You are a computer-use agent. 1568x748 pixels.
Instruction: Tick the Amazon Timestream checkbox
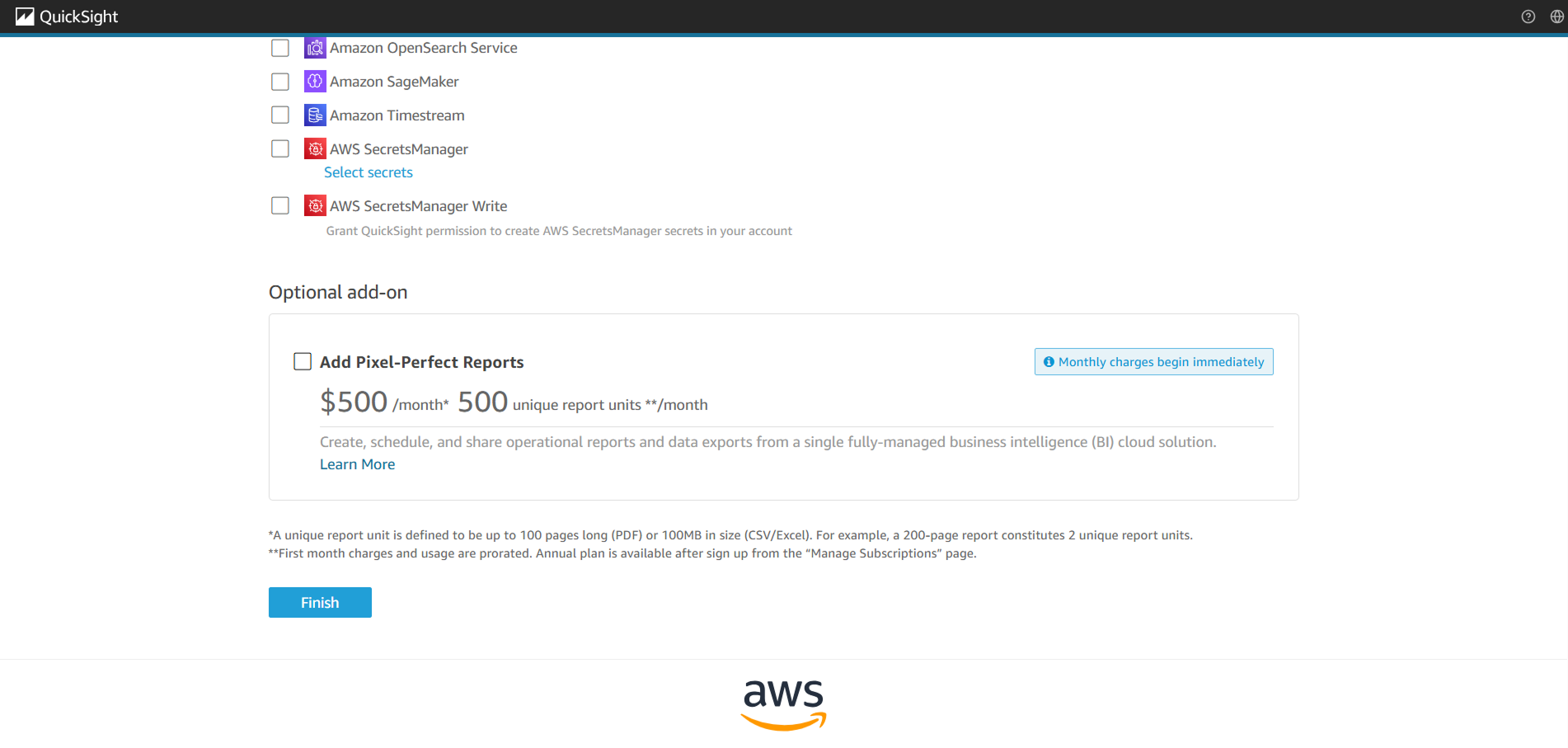(x=280, y=115)
